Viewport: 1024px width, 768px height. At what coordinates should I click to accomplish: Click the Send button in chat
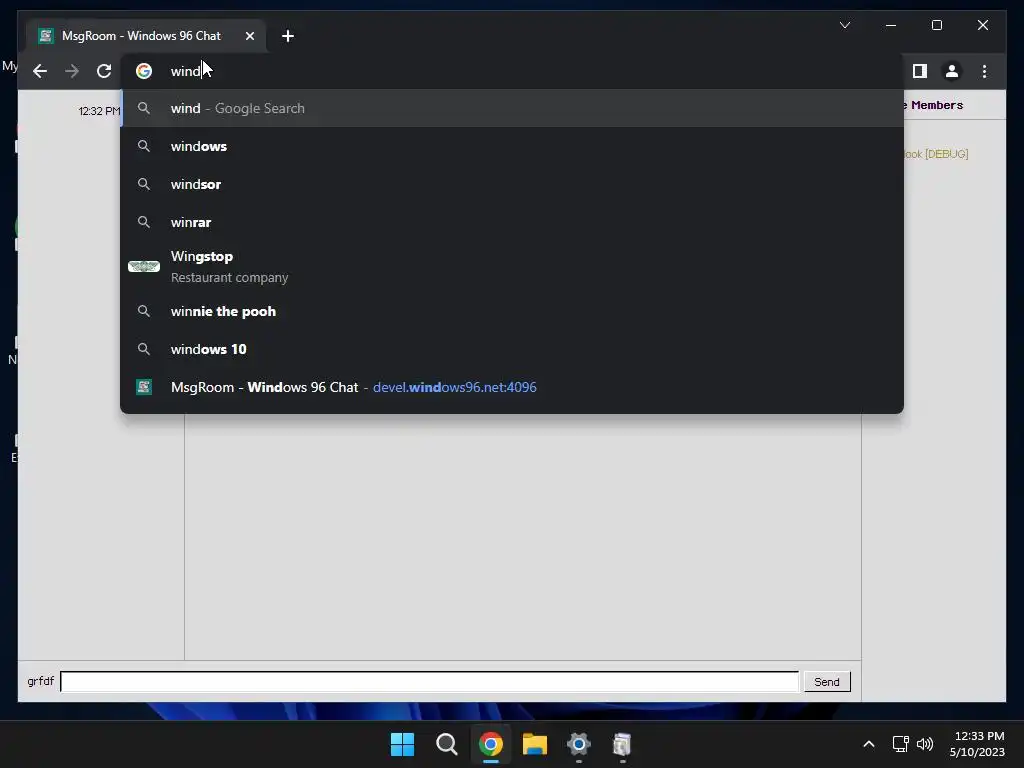pyautogui.click(x=827, y=682)
